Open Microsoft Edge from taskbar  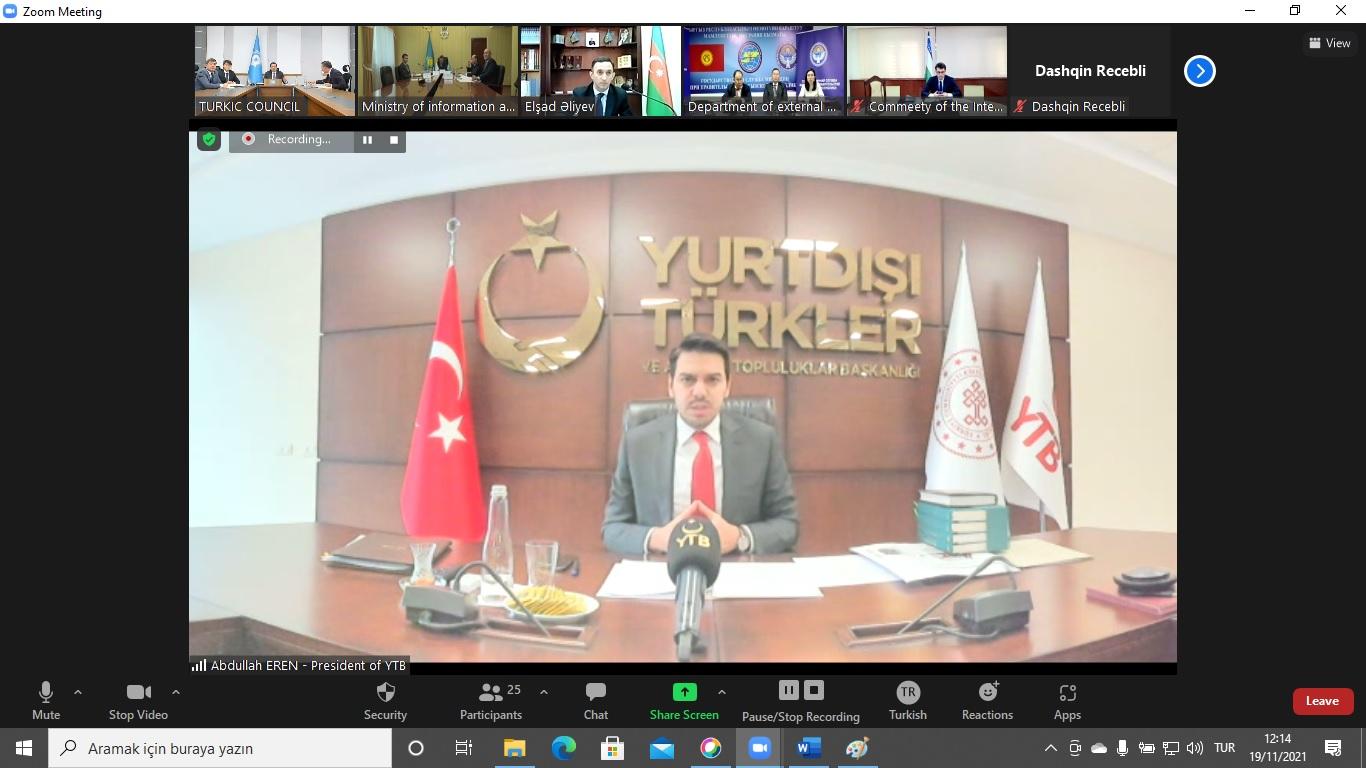pyautogui.click(x=564, y=748)
